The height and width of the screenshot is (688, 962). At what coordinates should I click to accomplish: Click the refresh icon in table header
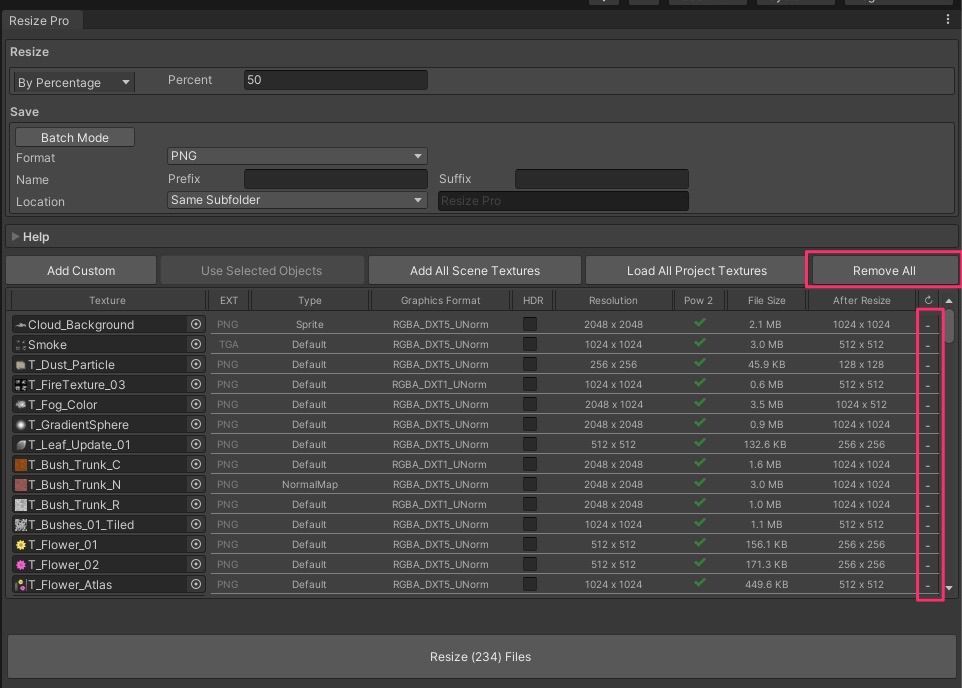click(x=928, y=300)
